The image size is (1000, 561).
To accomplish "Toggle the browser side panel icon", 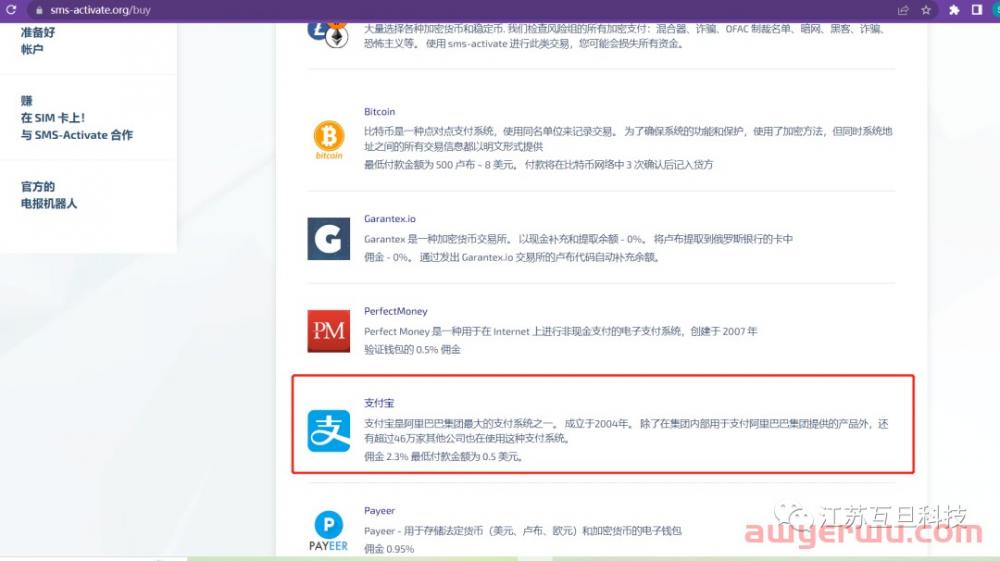I will (x=976, y=10).
